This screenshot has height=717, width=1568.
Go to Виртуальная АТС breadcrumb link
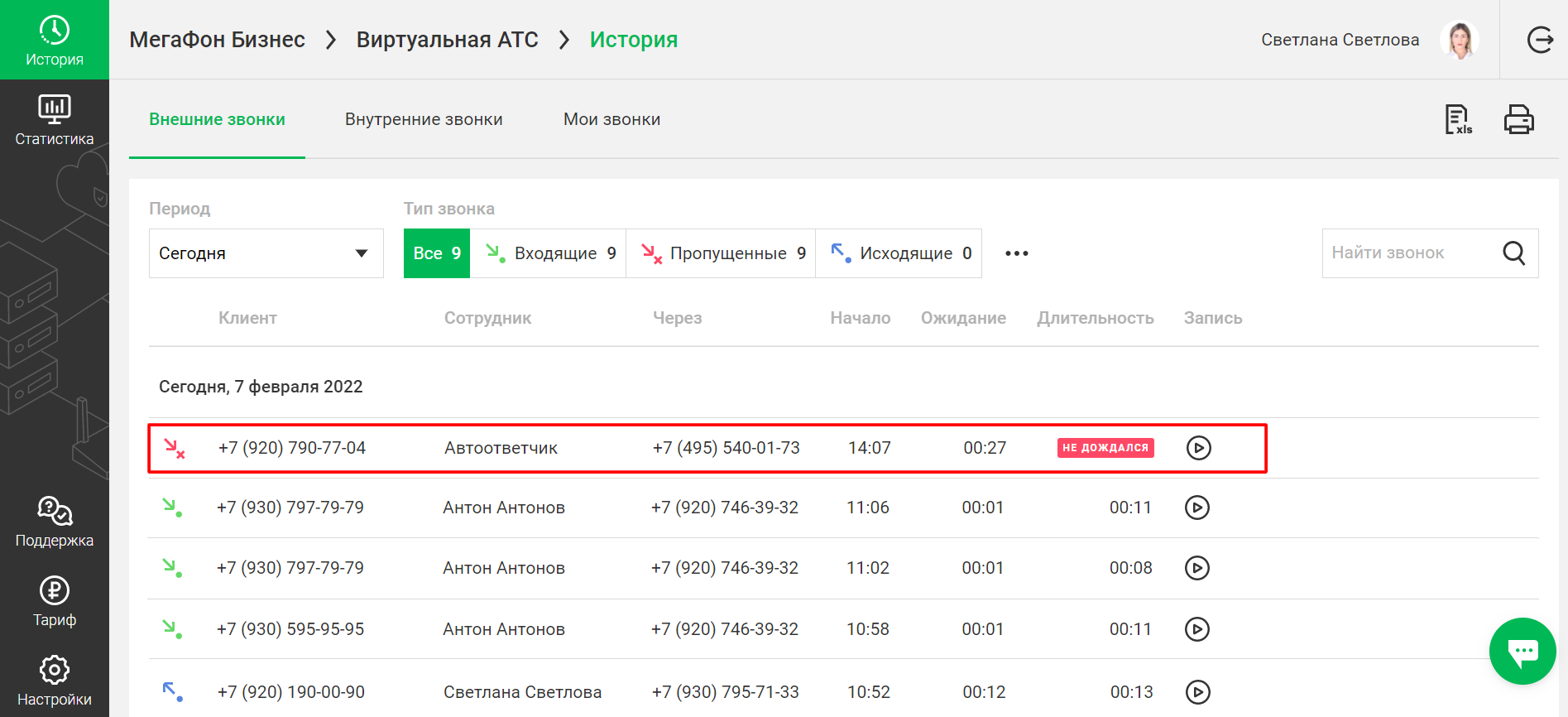coord(447,40)
